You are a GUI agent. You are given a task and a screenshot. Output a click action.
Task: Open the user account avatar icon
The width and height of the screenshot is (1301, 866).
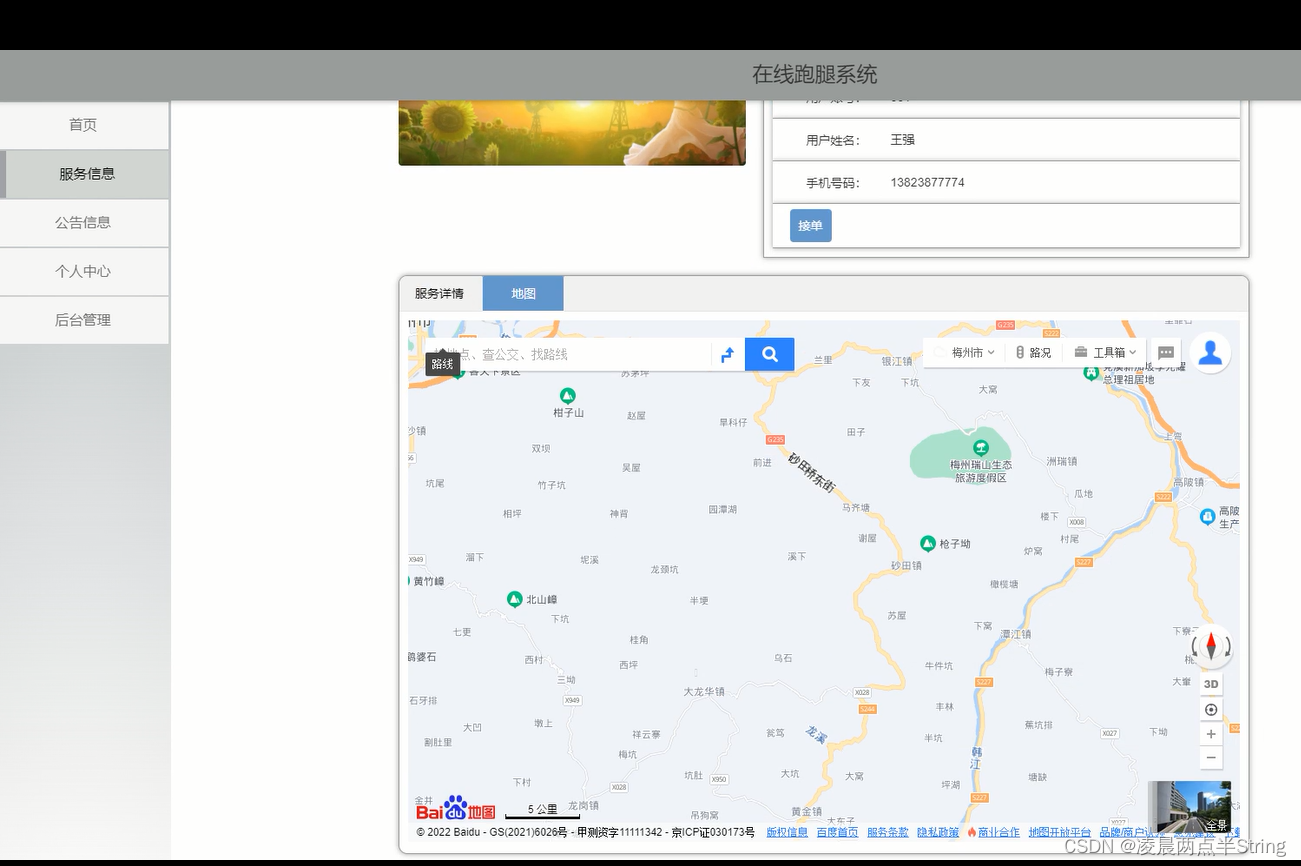pyautogui.click(x=1210, y=352)
